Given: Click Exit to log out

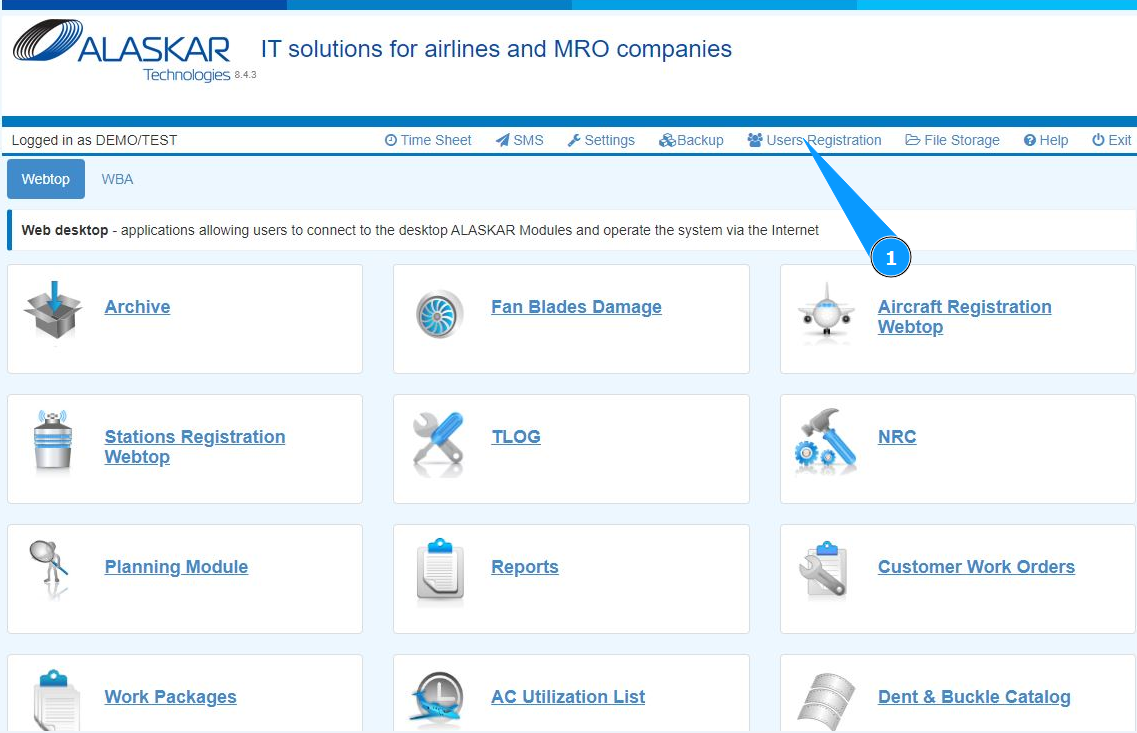Looking at the screenshot, I should pos(1112,140).
